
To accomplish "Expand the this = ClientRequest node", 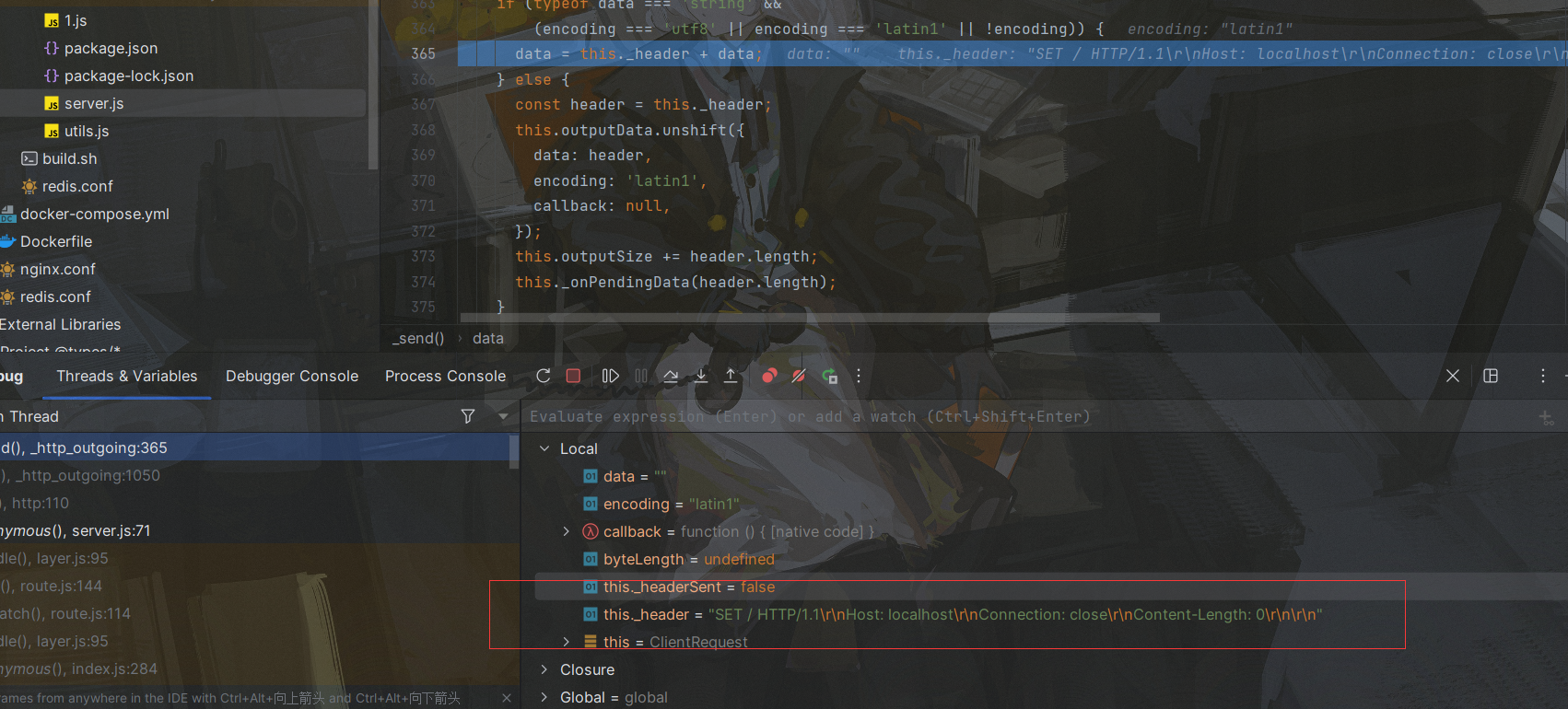I will click(566, 642).
